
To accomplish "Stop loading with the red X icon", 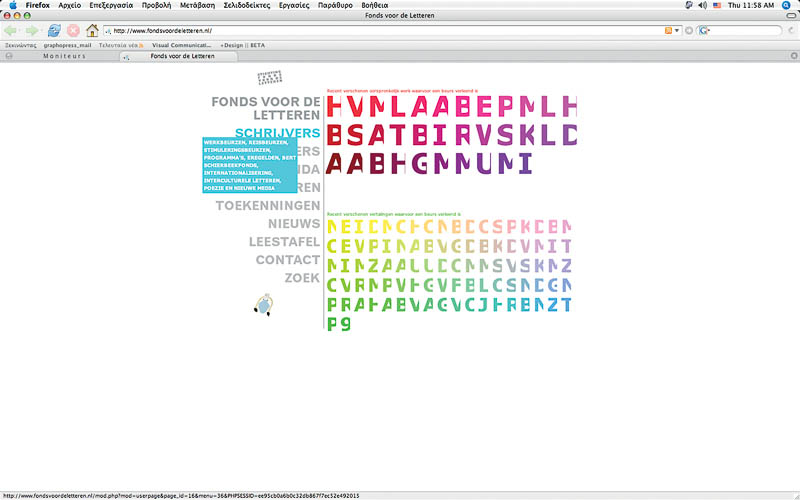I will (x=73, y=31).
